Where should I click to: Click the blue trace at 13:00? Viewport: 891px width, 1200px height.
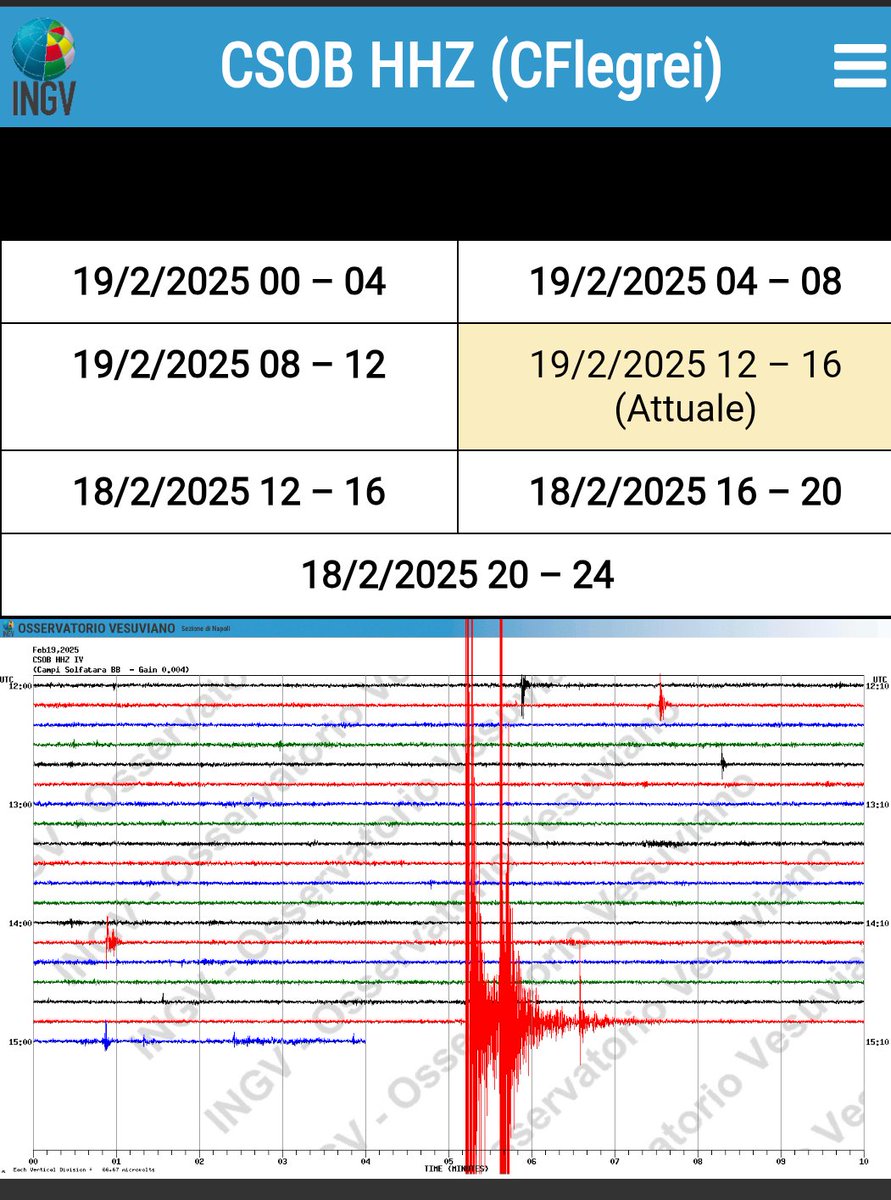coord(300,802)
